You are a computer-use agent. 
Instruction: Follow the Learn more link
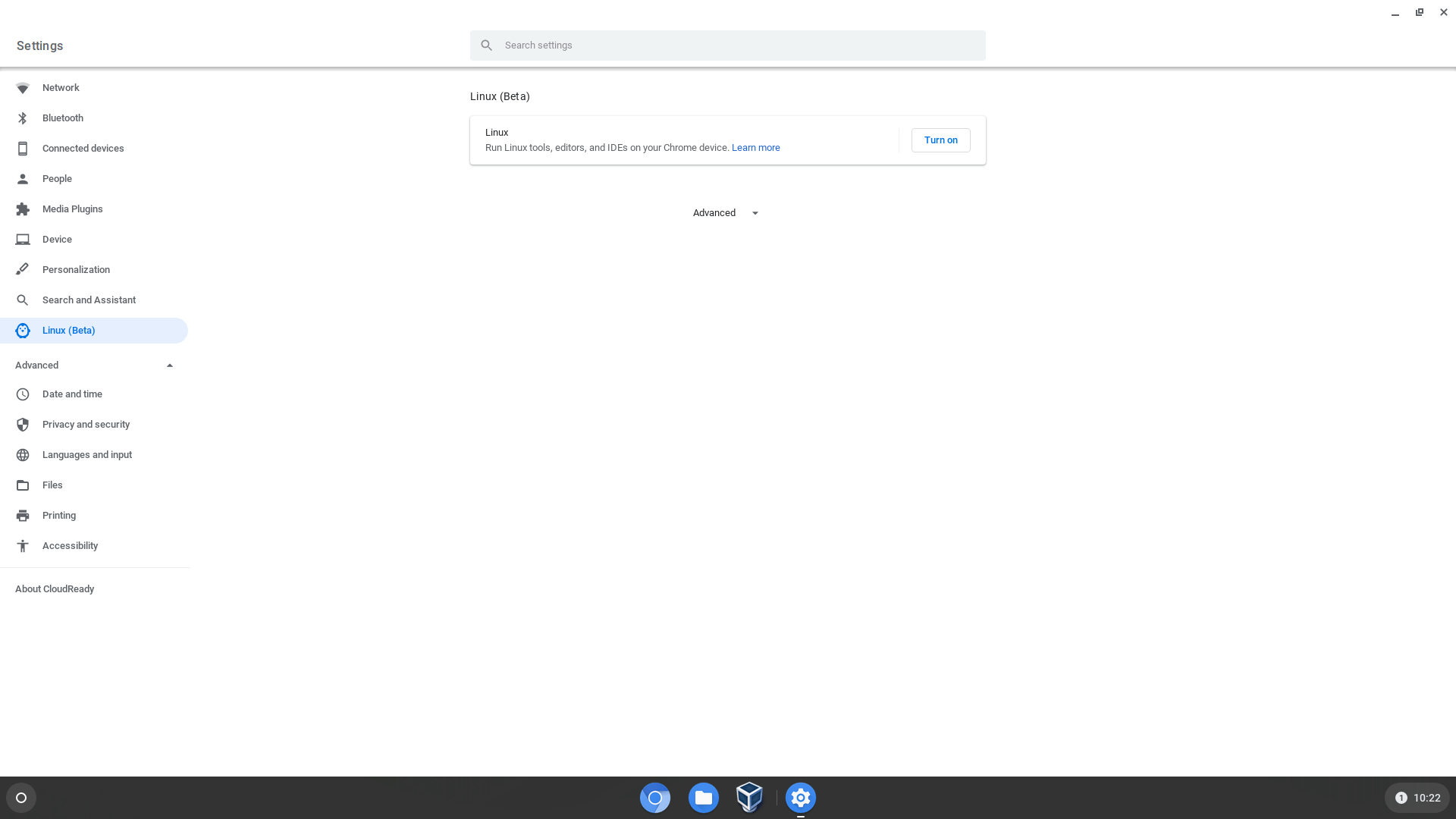(x=755, y=148)
